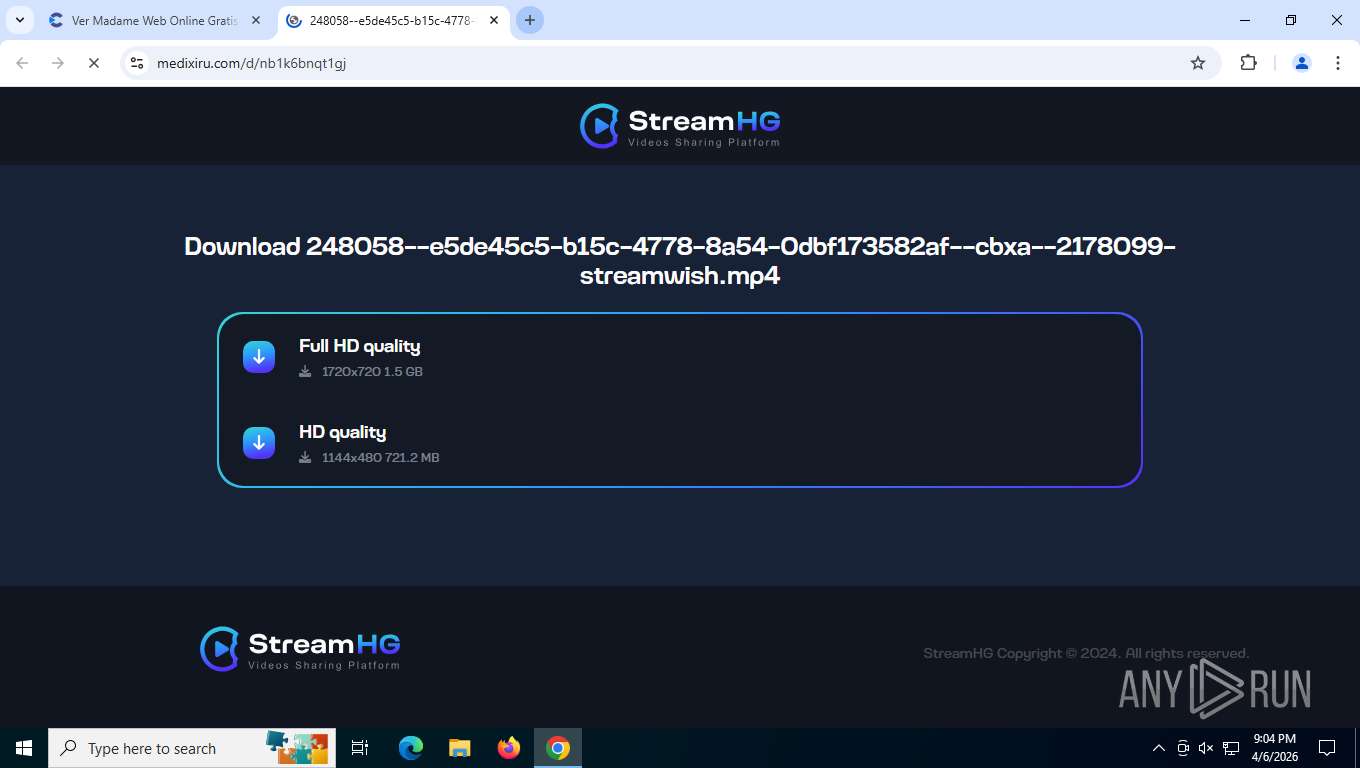The image size is (1360, 768).
Task: Open the notification center icon
Action: (1327, 748)
